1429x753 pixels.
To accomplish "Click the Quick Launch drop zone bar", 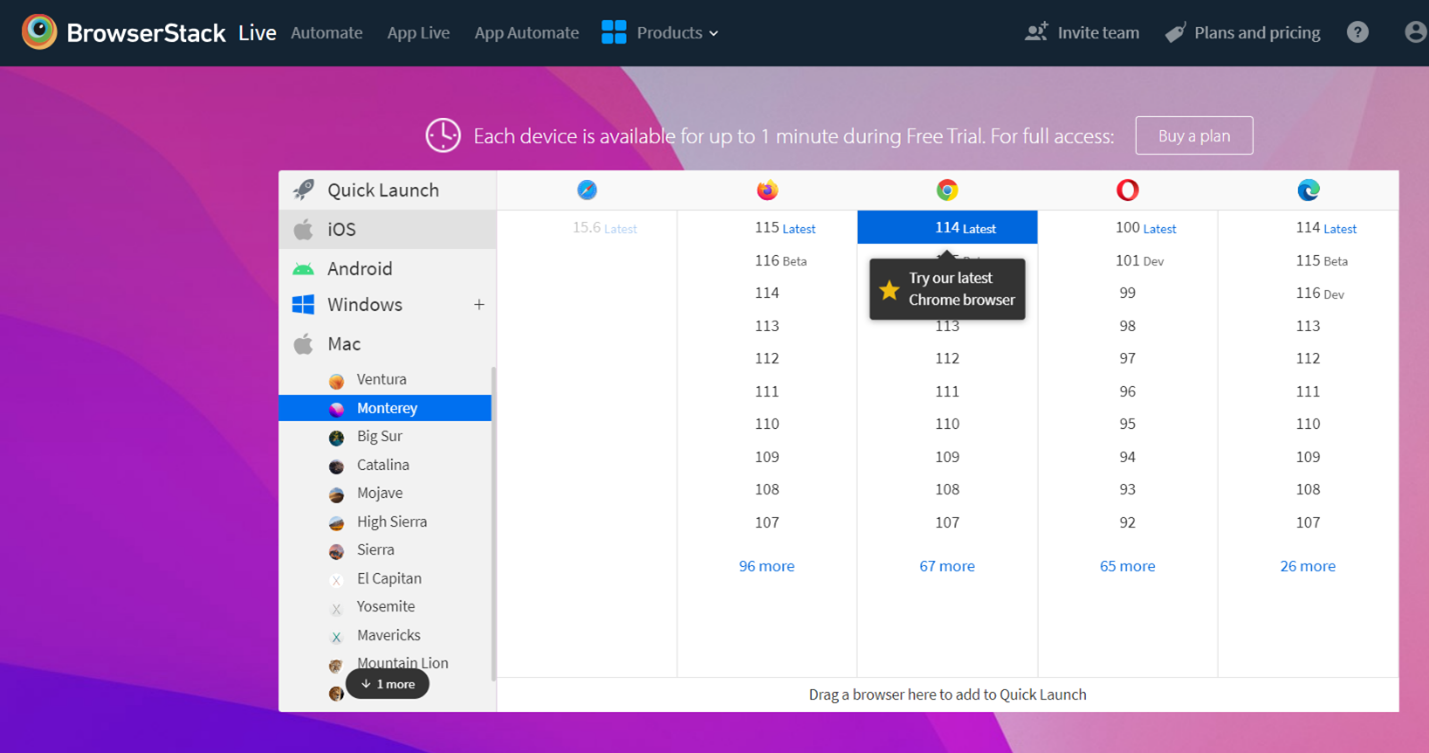I will click(x=947, y=694).
